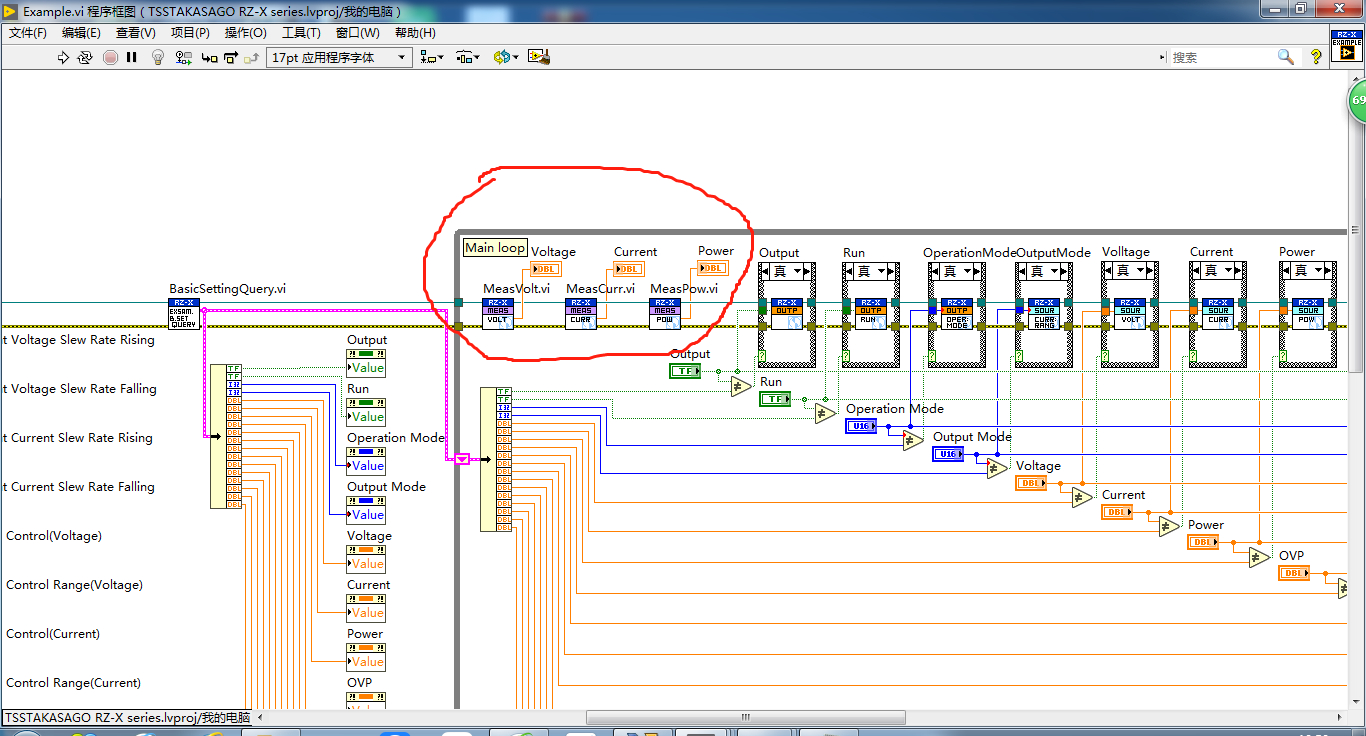Open the context help question mark
1366x736 pixels.
[x=1316, y=58]
